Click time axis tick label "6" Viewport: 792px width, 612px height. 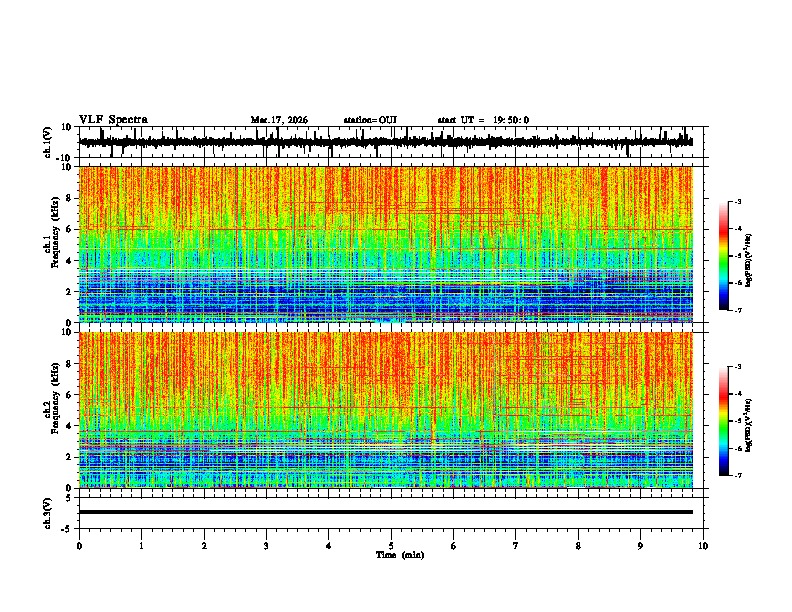[x=454, y=546]
